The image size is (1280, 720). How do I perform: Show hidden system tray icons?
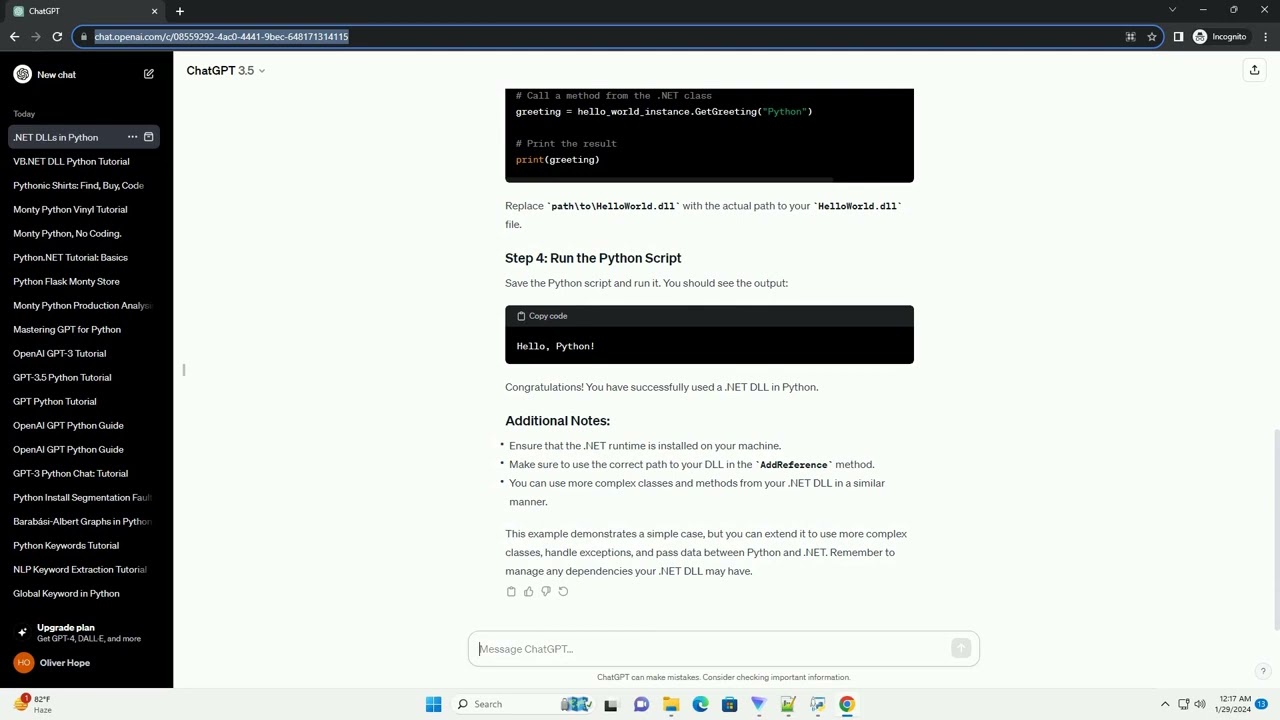pyautogui.click(x=1165, y=704)
